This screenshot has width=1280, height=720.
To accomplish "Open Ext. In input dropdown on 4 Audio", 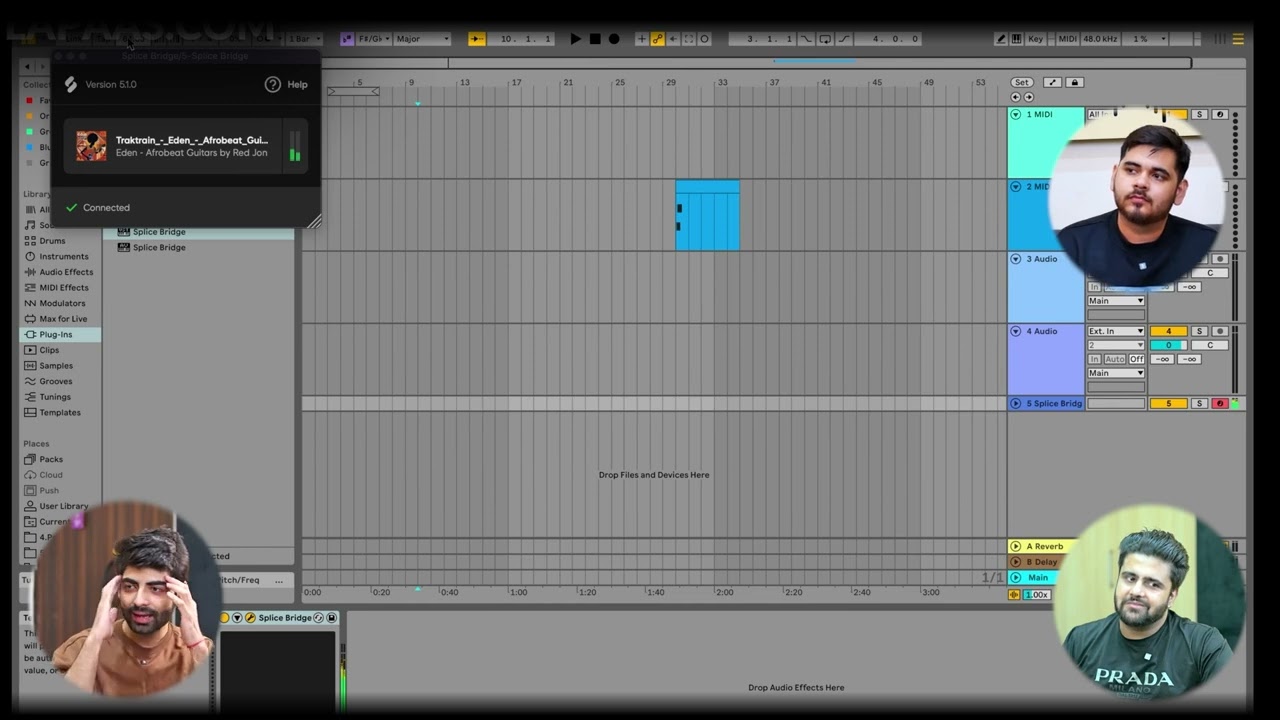I will tap(1116, 331).
